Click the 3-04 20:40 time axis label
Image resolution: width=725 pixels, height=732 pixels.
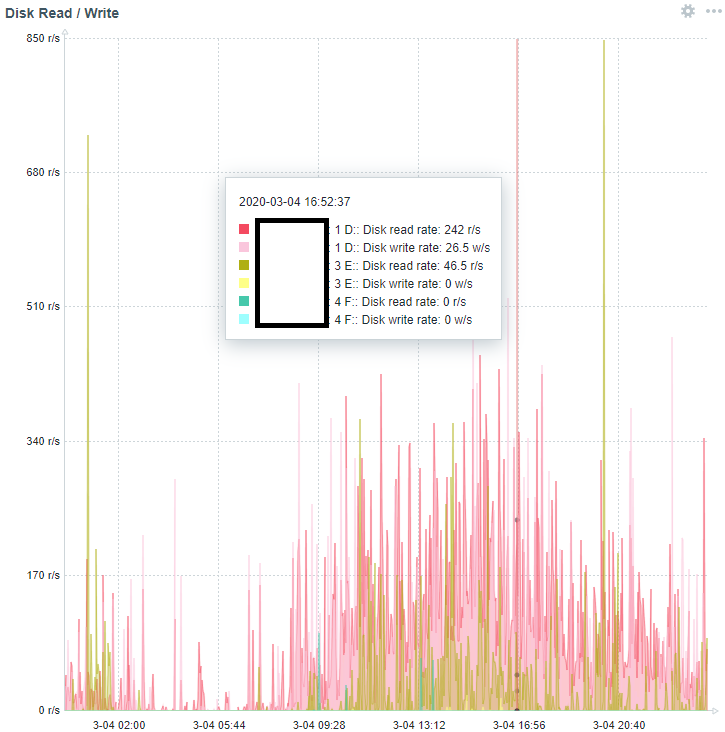(x=619, y=725)
